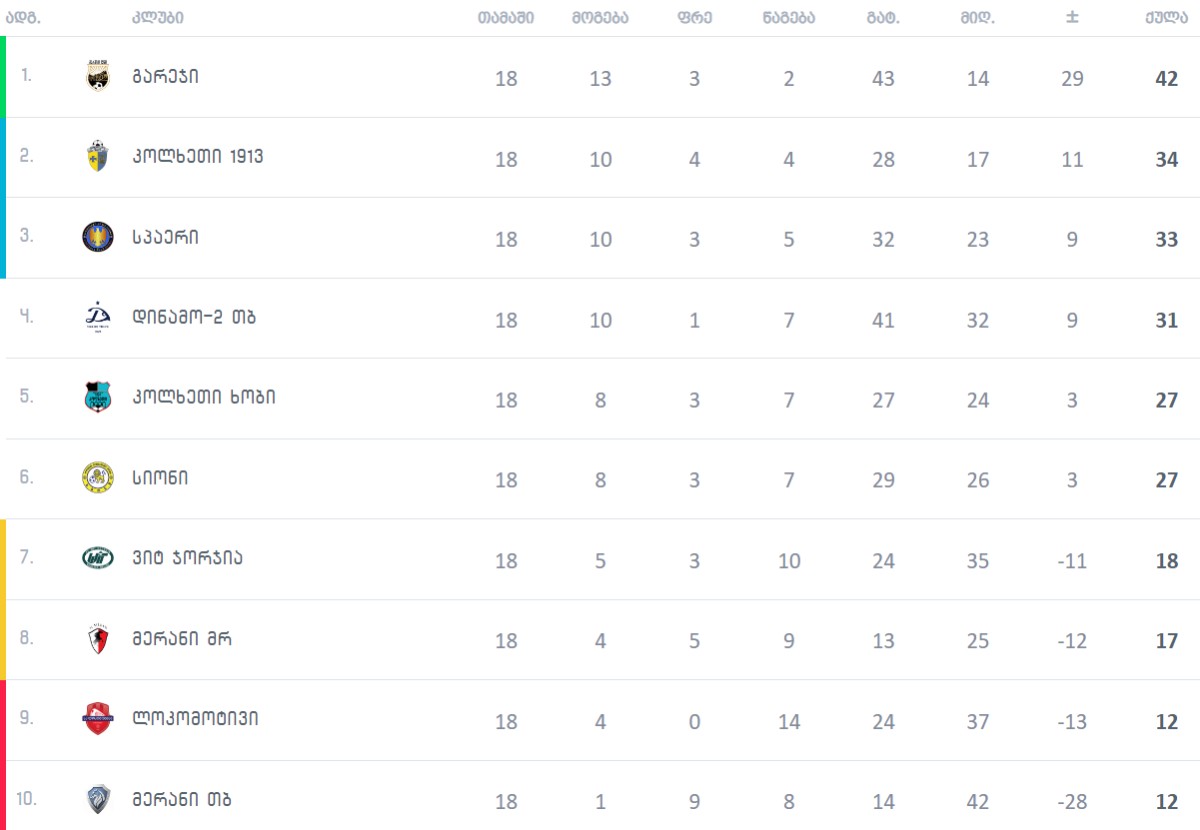Viewport: 1200px width, 830px height.
Task: Open the სპაერი team logo
Action: coord(97,237)
